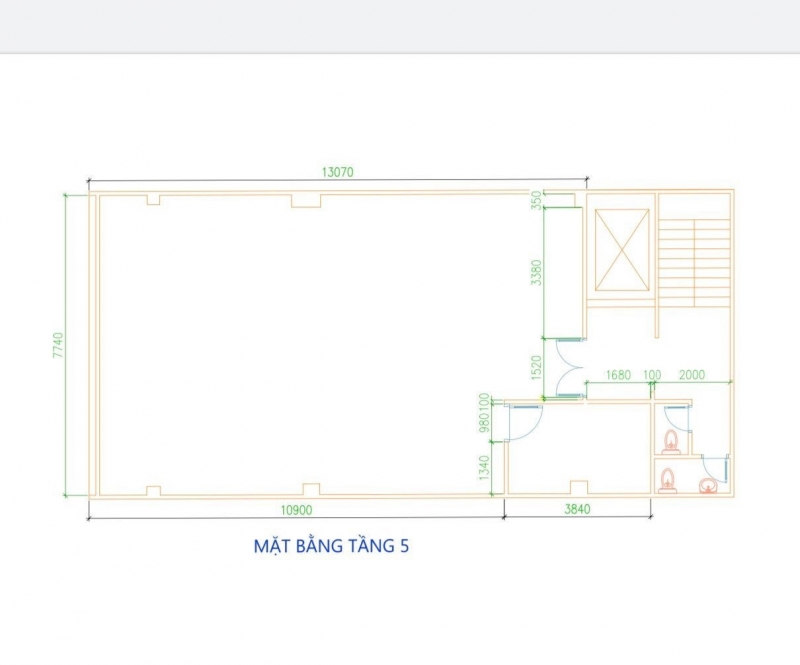Screen dimensions: 800x665
Task: Click the 1520 door width dimension
Action: [537, 368]
